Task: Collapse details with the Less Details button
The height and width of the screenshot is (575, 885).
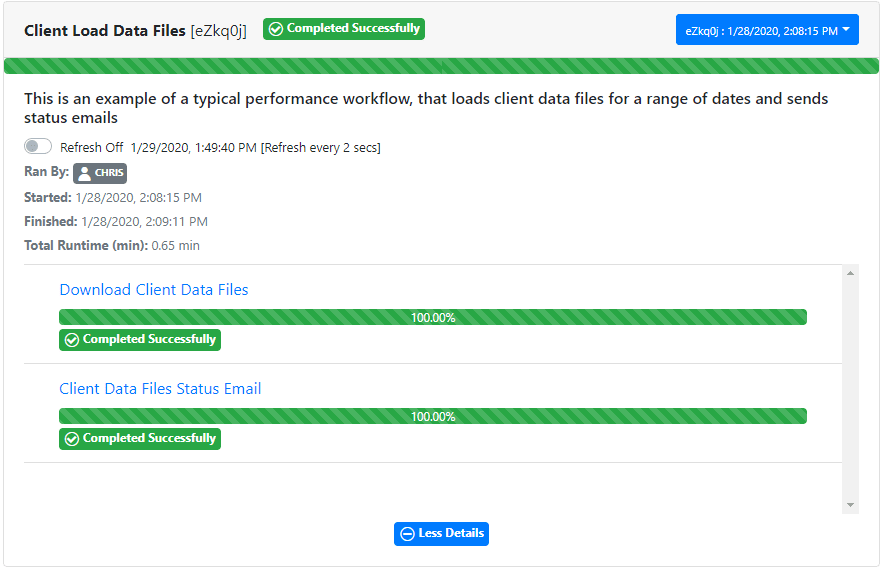Action: (441, 534)
